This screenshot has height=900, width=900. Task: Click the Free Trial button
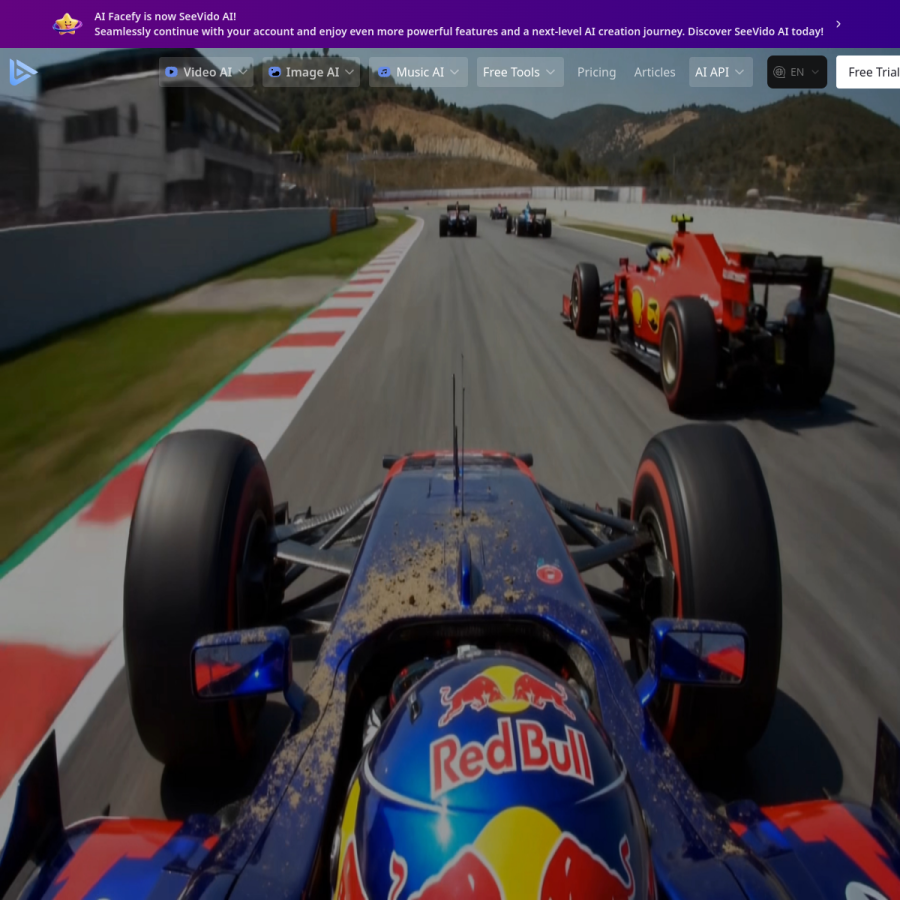(868, 72)
